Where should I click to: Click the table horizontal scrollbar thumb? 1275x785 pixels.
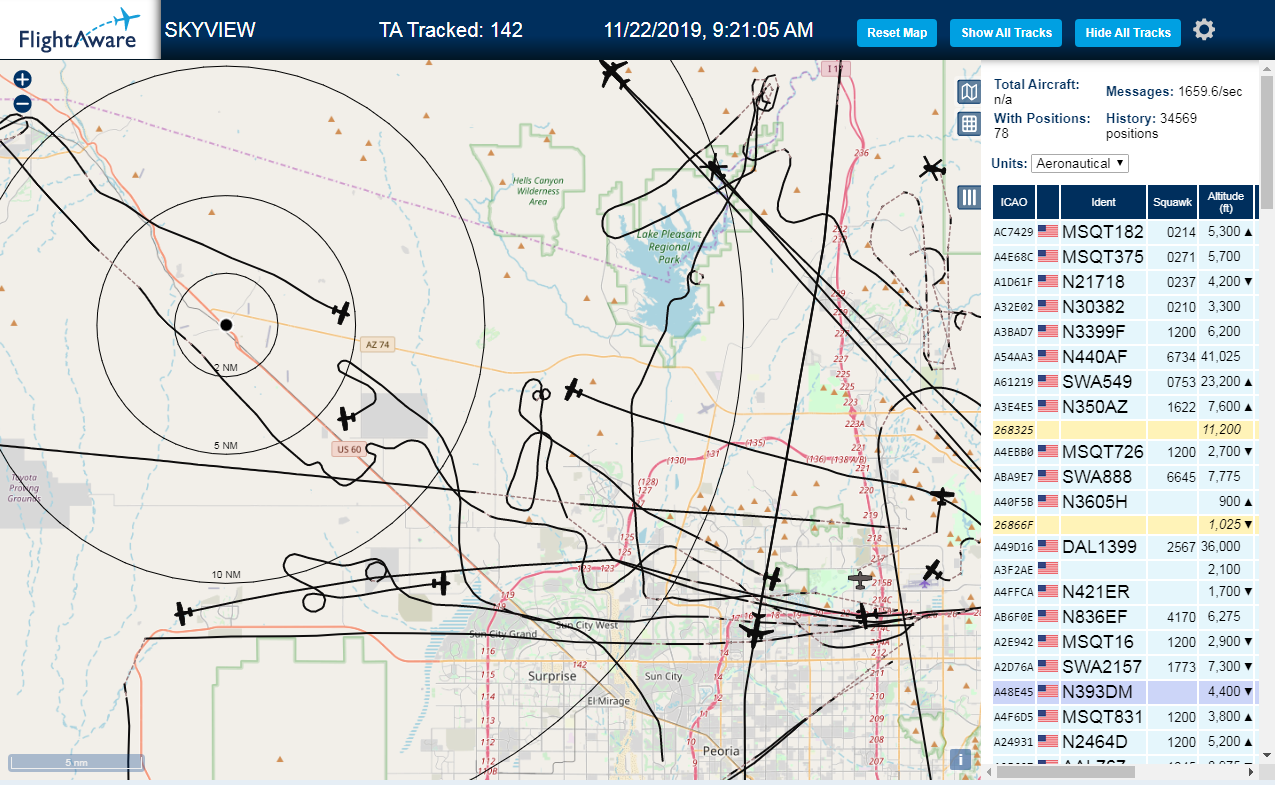(x=1065, y=772)
